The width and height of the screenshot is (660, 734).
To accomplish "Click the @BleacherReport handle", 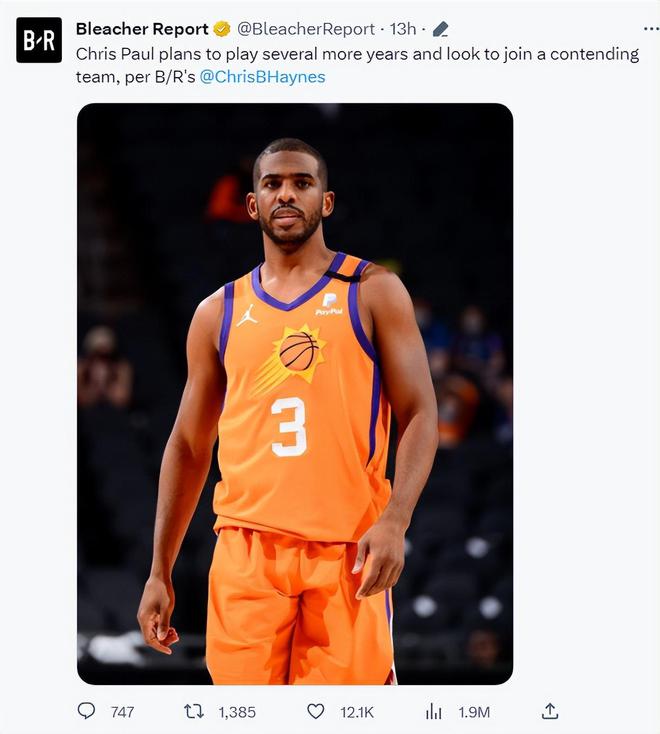I will pyautogui.click(x=306, y=29).
